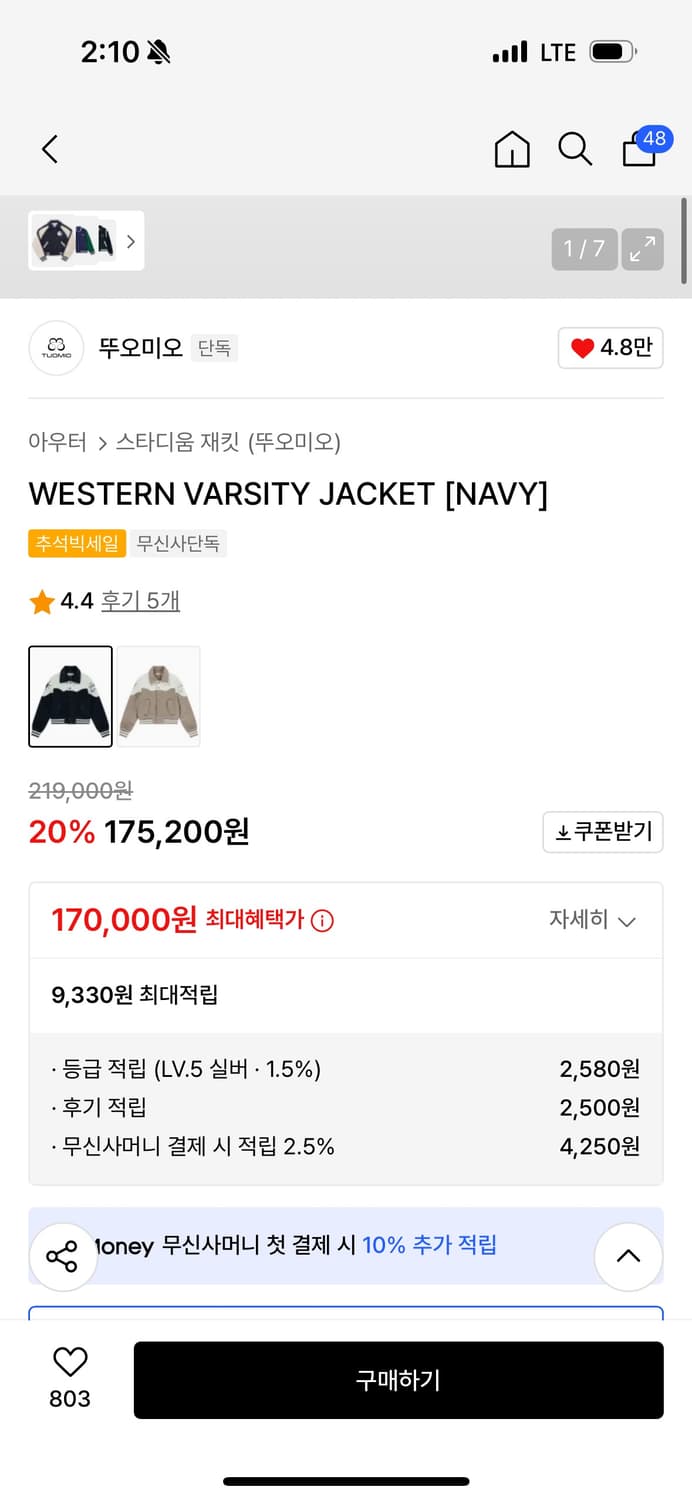Expand the product thumbnail strip arrow
Viewport: 692px width, 1500px height.
(130, 241)
